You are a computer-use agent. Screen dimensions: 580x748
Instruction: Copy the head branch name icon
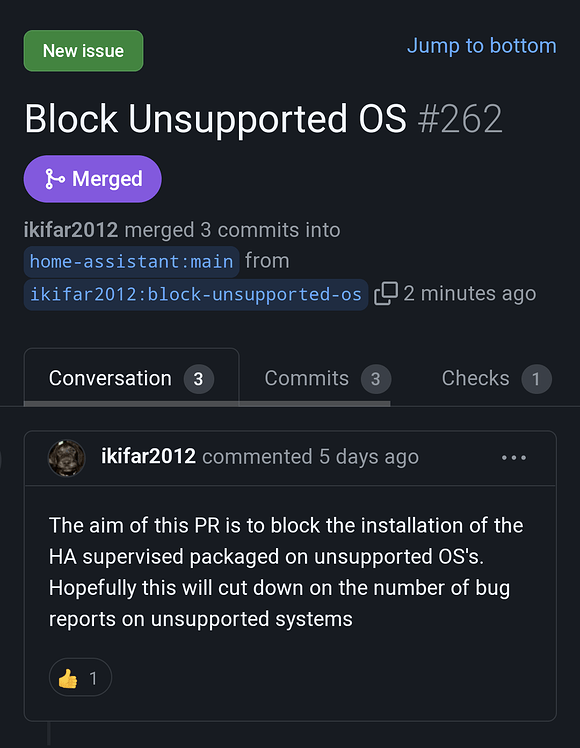click(386, 293)
